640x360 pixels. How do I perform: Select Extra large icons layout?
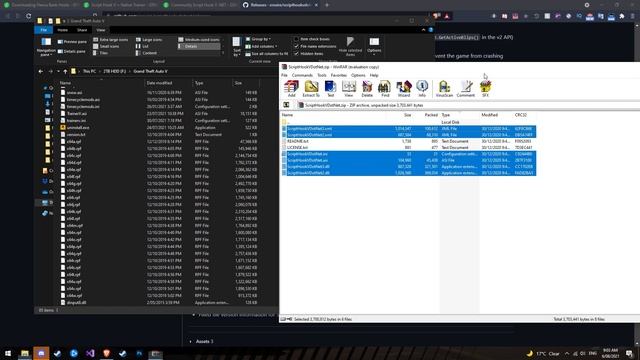click(110, 40)
